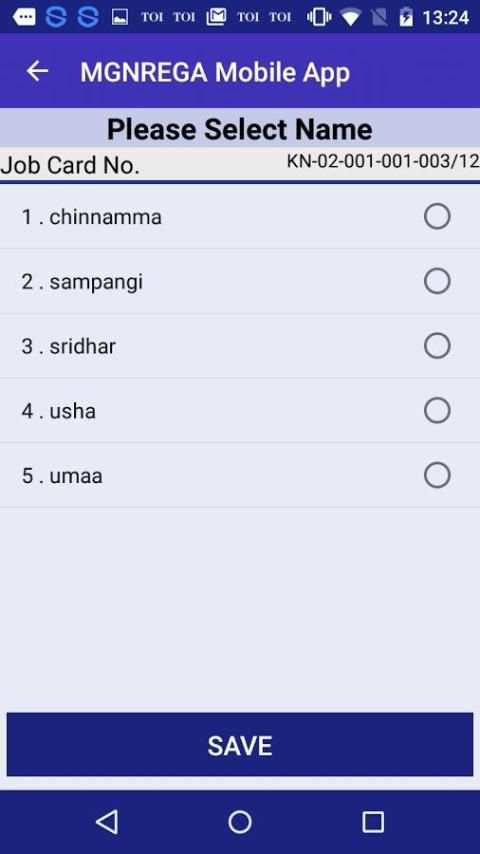Screen dimensions: 480x854
Task: Tap the battery charging icon
Action: (x=406, y=17)
